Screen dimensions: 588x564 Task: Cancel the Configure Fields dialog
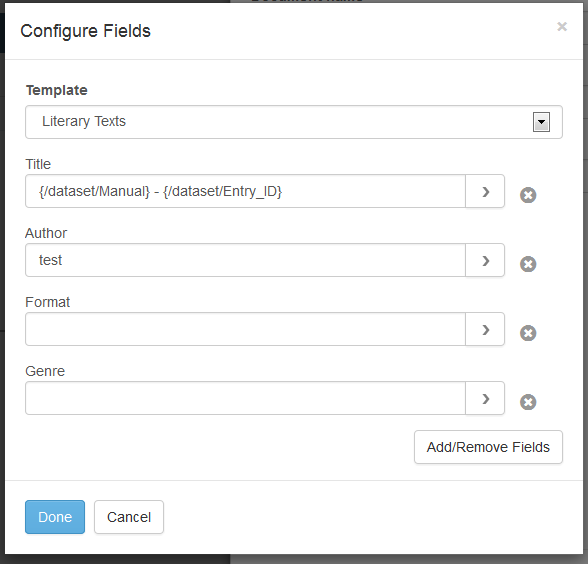[x=129, y=517]
